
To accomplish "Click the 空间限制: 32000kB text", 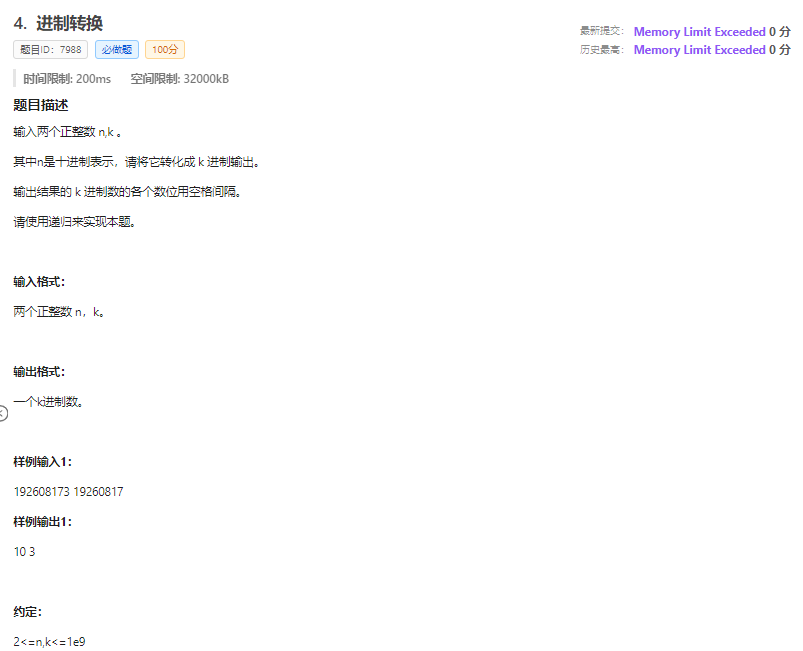I will coord(179,79).
